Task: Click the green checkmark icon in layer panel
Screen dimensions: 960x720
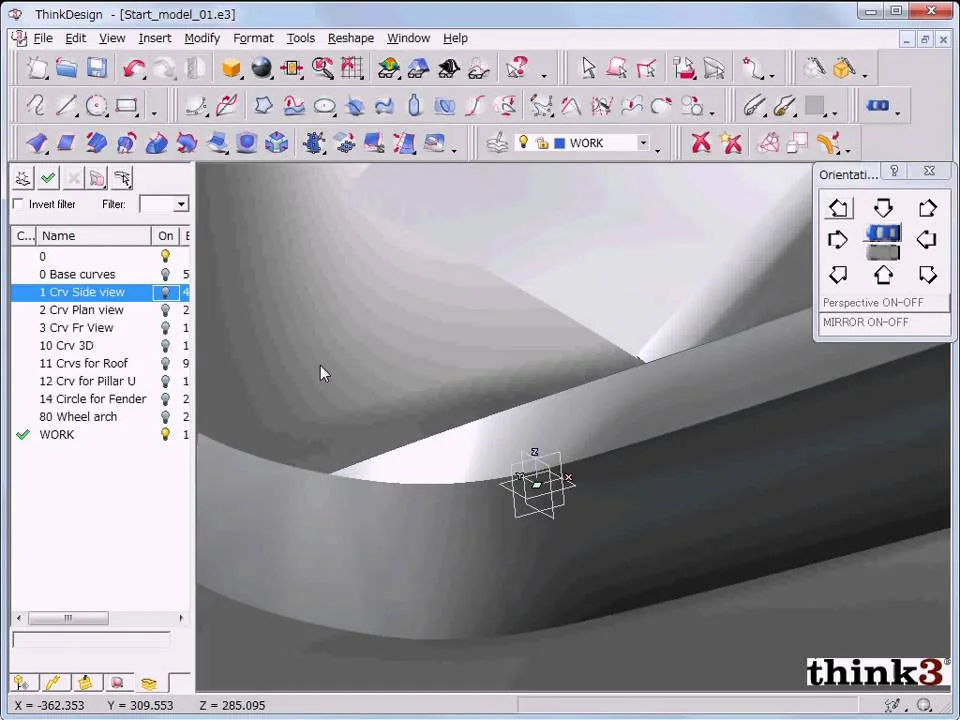Action: pyautogui.click(x=48, y=178)
